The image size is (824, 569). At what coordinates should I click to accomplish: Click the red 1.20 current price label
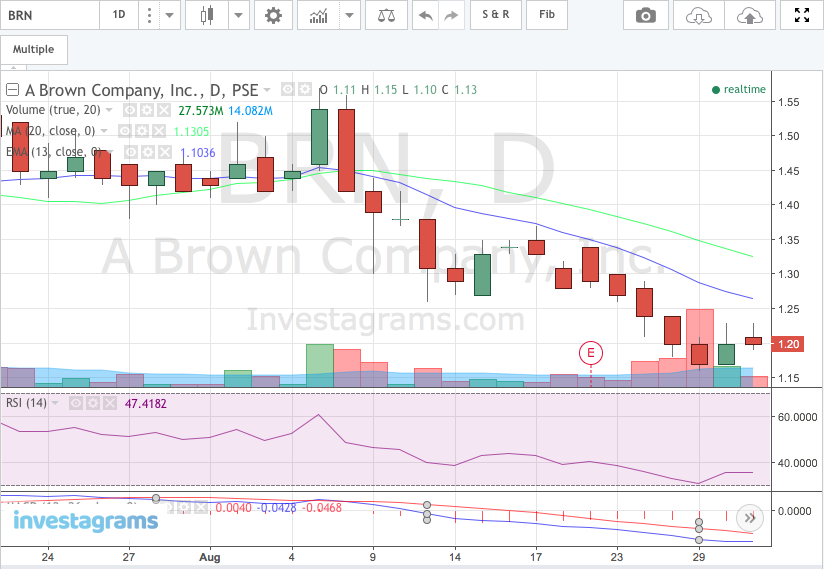click(788, 344)
